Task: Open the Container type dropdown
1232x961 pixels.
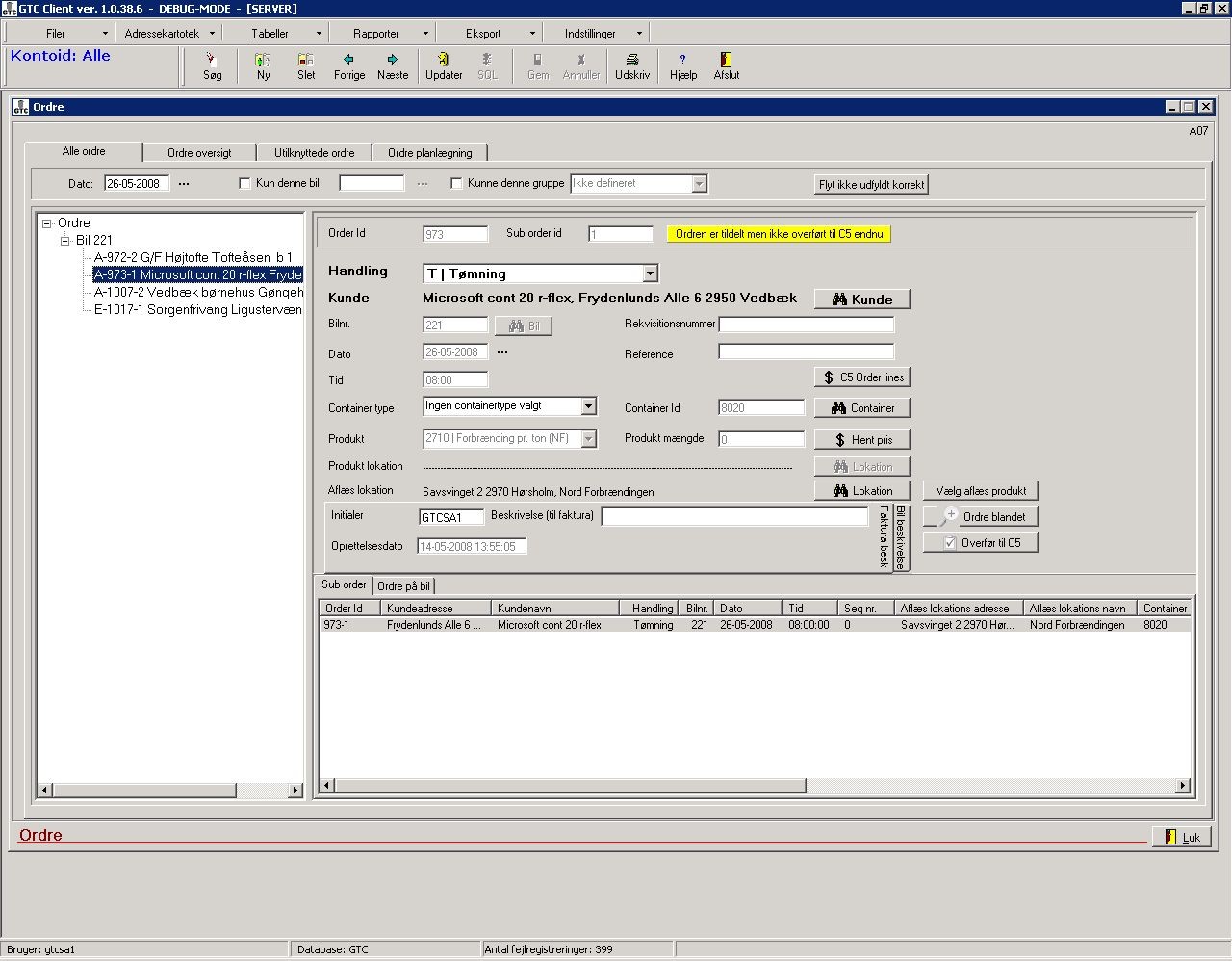Action: pyautogui.click(x=588, y=406)
